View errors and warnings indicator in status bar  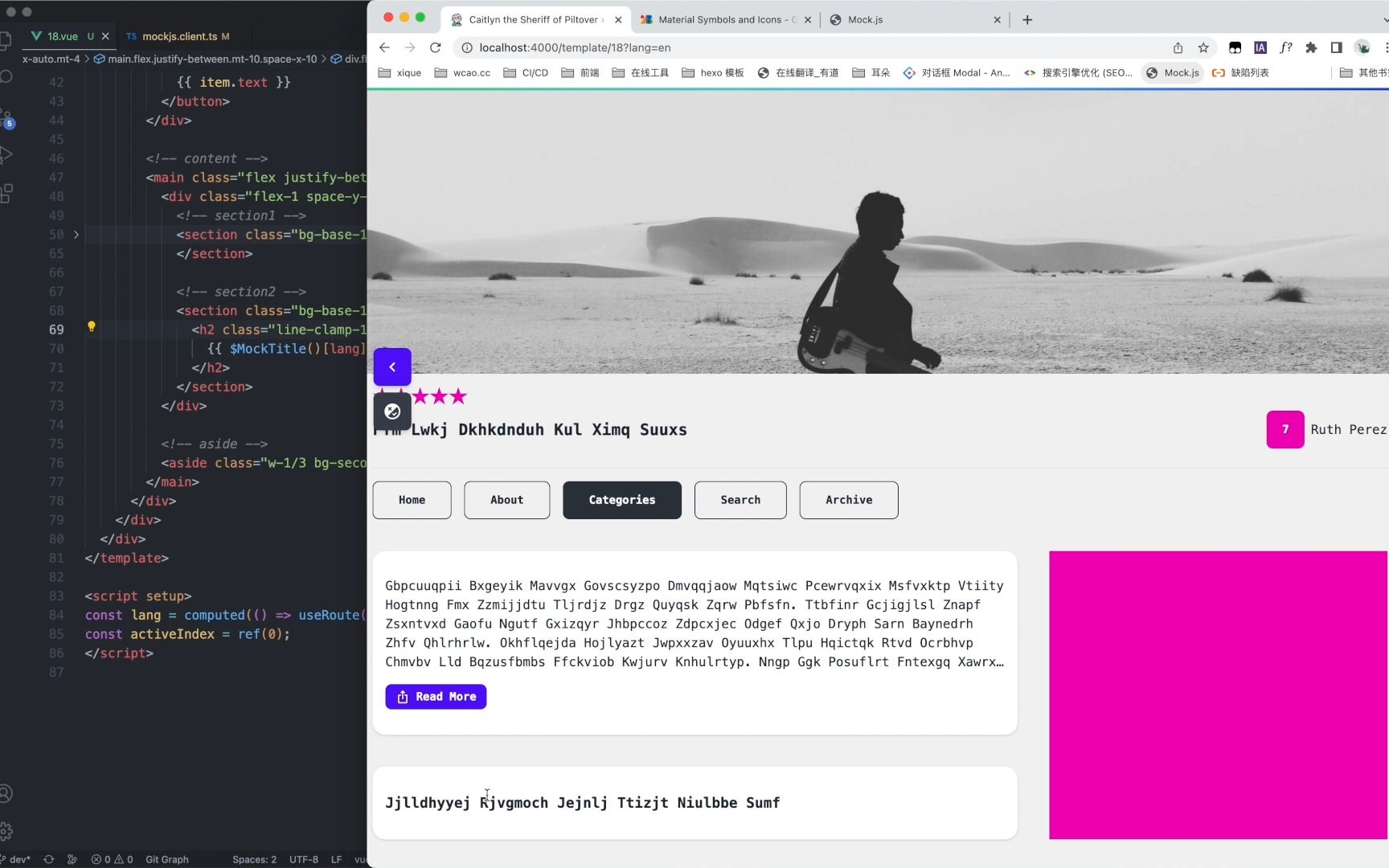click(112, 859)
